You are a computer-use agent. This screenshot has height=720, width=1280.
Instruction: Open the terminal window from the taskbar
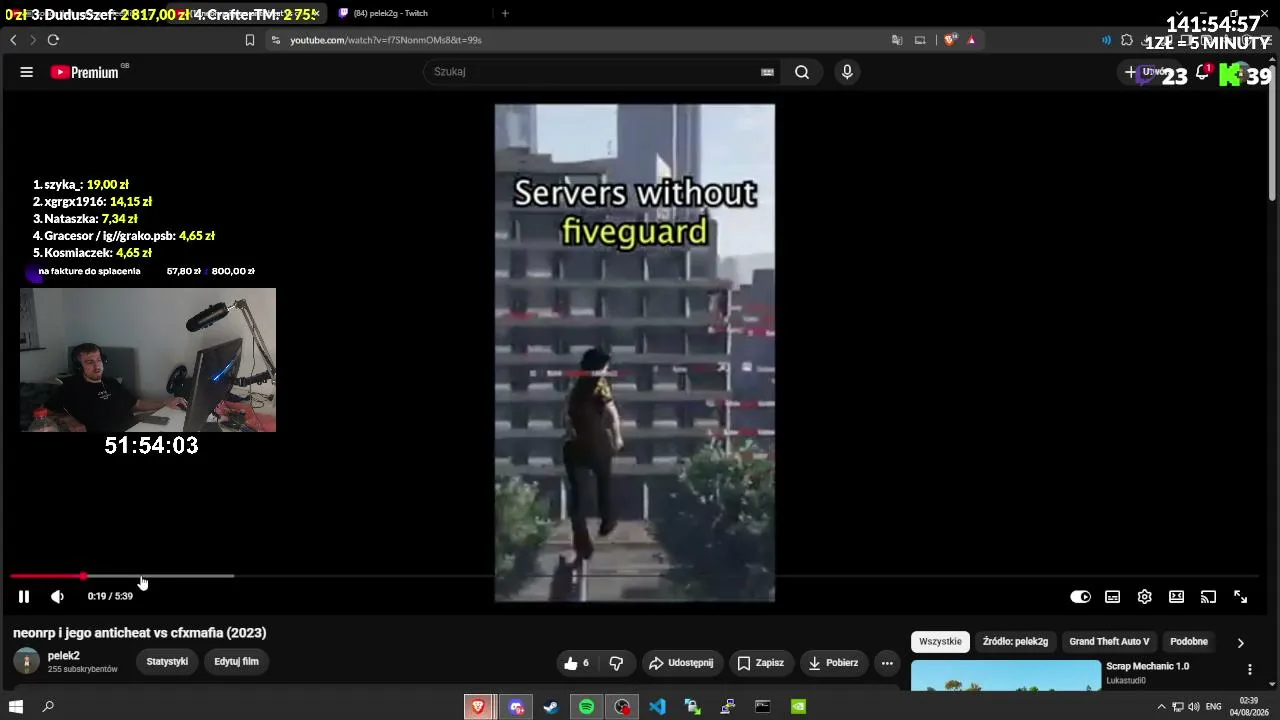(x=763, y=707)
